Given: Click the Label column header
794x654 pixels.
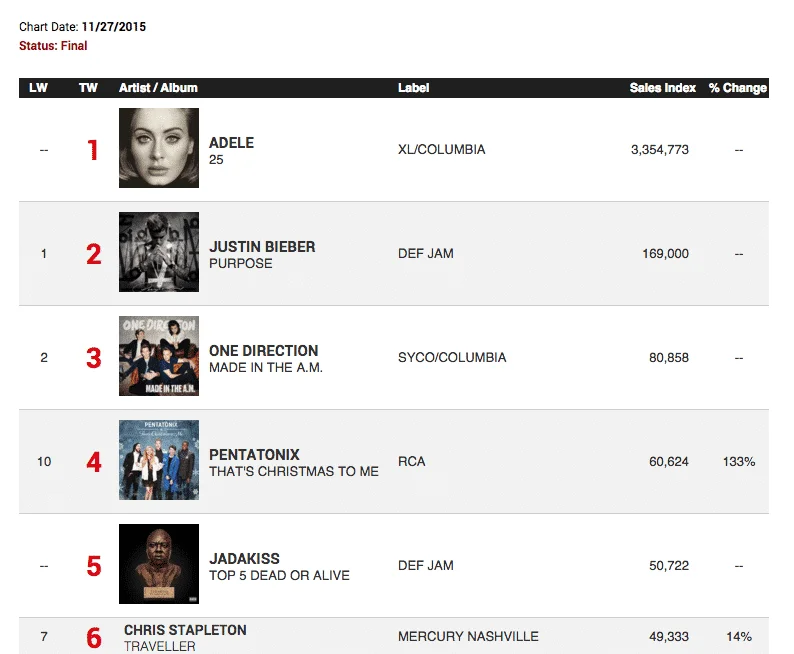Looking at the screenshot, I should coord(413,88).
